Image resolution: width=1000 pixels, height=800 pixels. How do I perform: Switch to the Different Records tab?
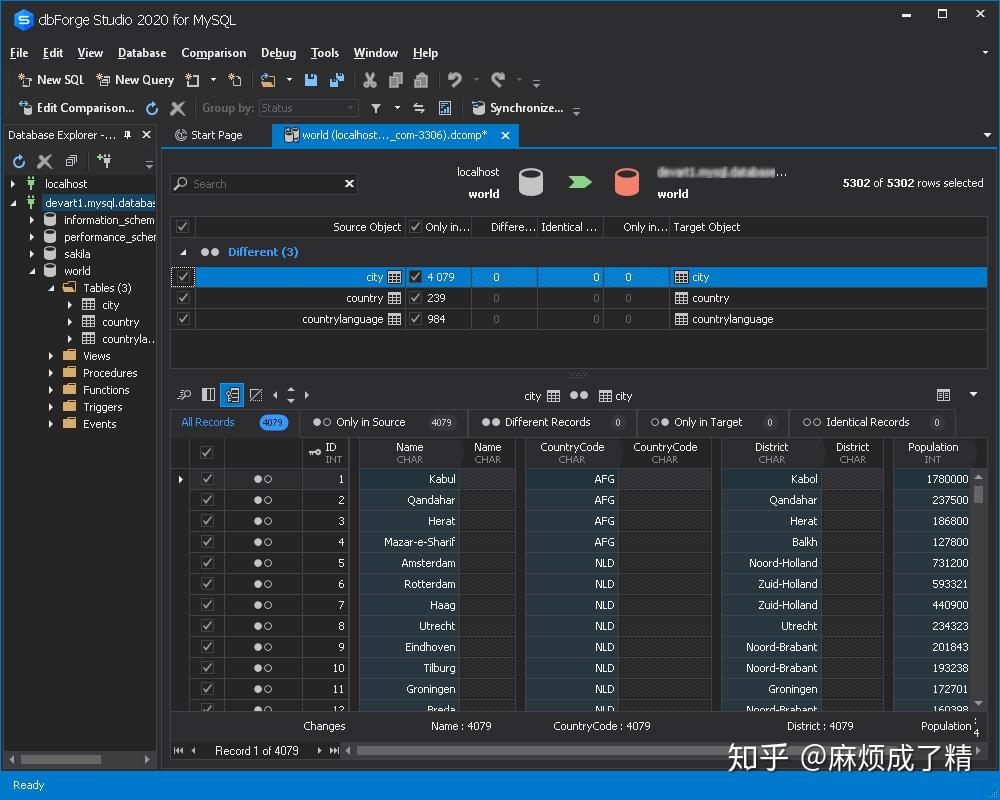click(548, 422)
